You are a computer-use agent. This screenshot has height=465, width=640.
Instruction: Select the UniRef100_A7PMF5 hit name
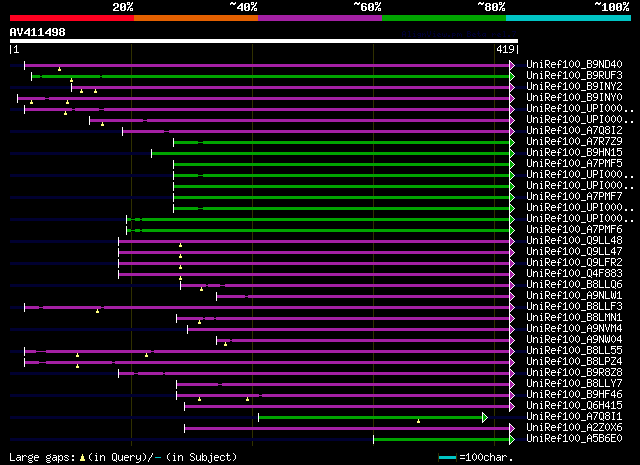click(574, 164)
